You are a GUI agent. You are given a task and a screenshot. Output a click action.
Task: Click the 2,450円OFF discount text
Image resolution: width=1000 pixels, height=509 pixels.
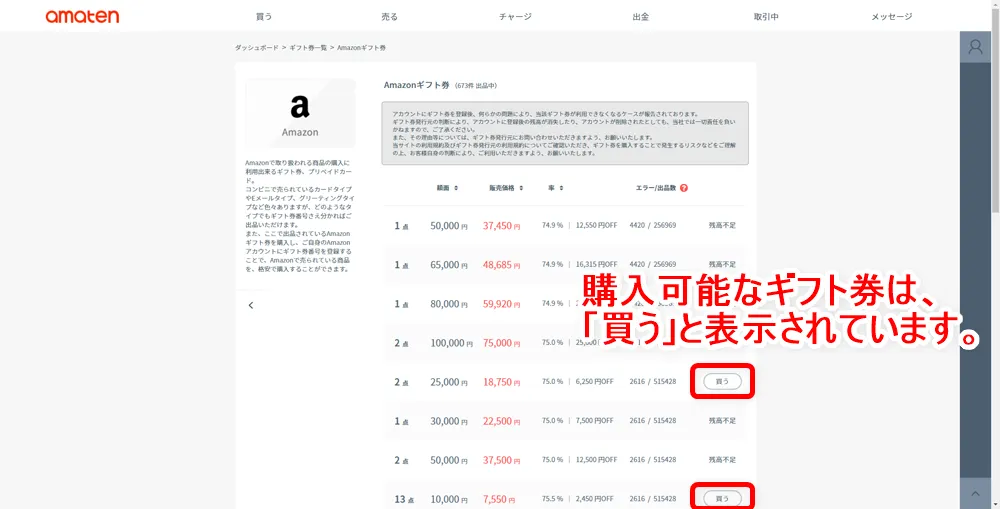point(594,499)
